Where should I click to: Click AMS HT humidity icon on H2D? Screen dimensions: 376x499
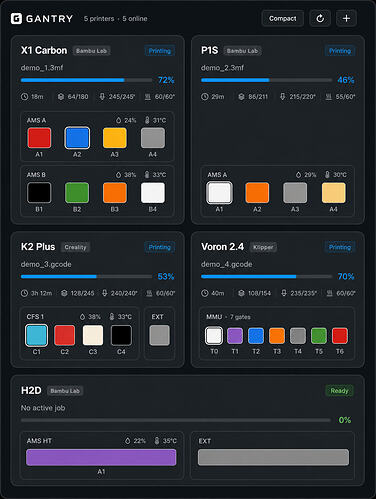tap(127, 441)
